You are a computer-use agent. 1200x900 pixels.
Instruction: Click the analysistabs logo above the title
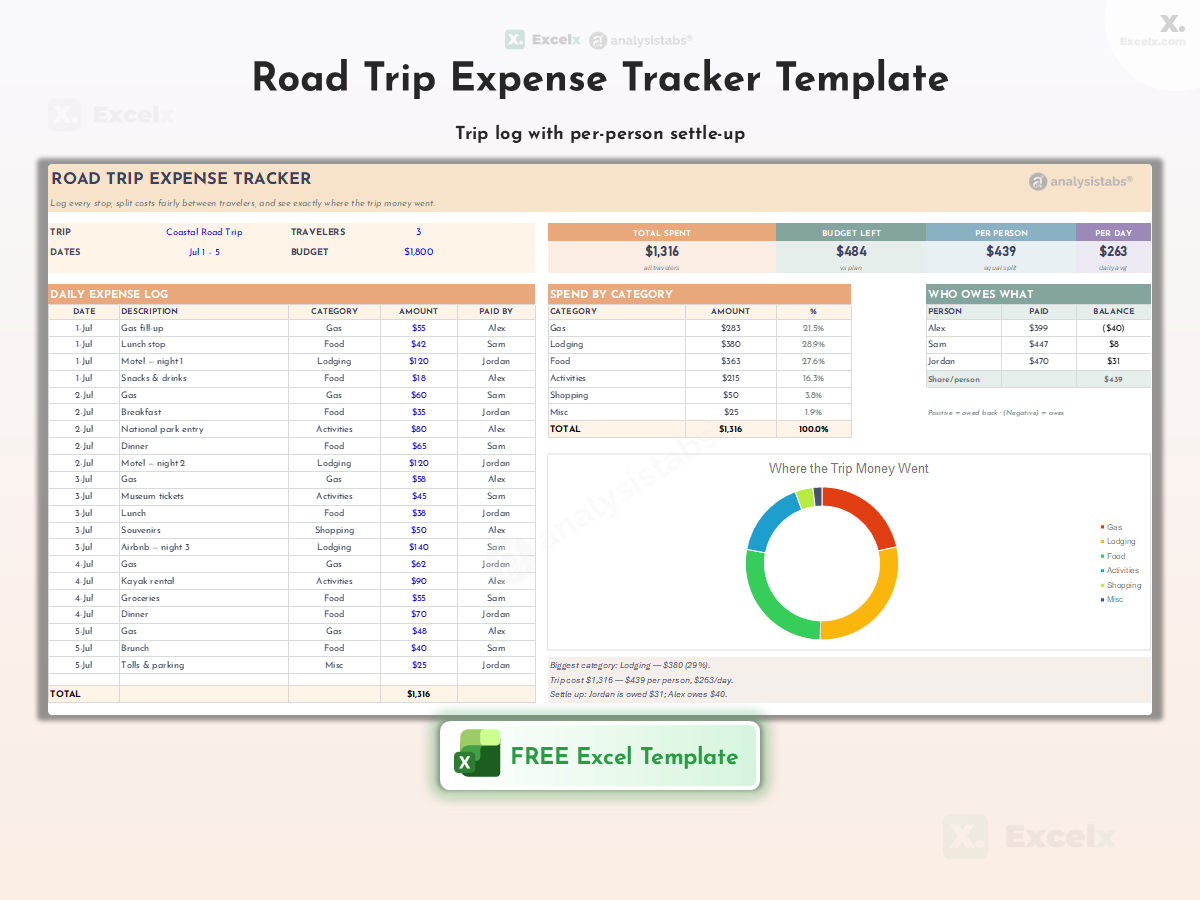click(641, 40)
